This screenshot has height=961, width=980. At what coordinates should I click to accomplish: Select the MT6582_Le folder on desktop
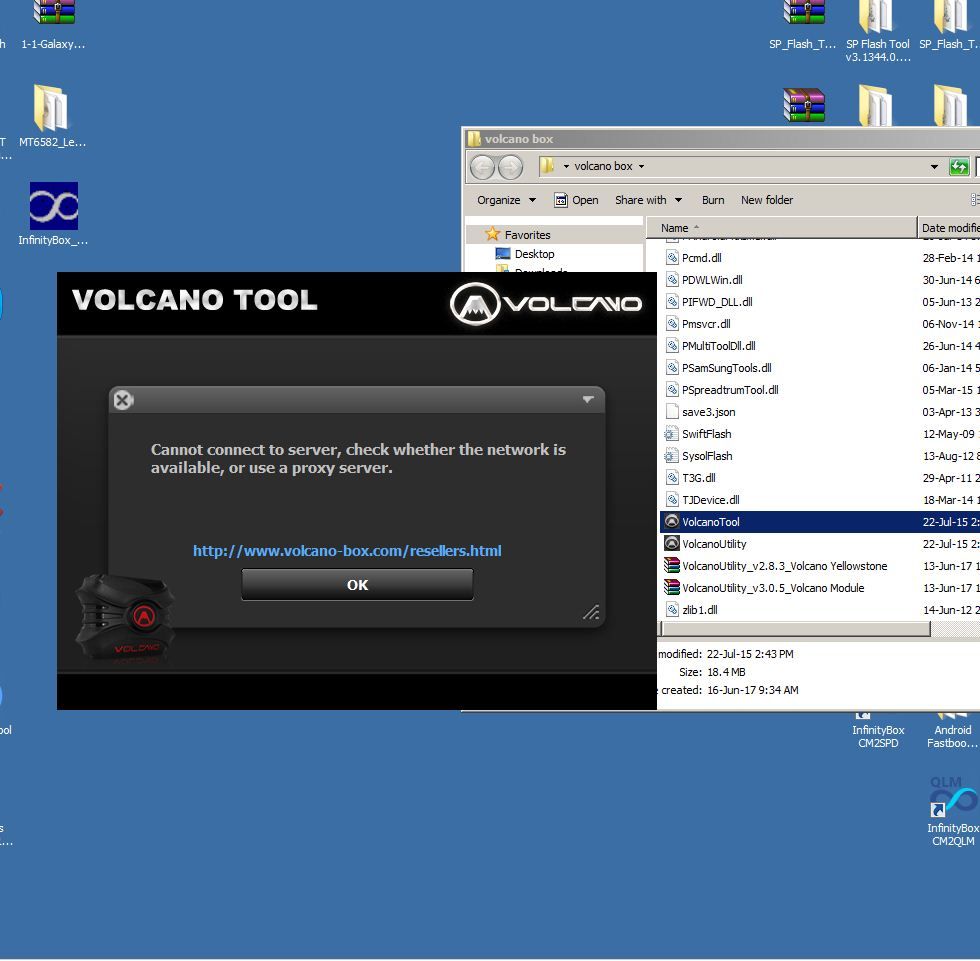52,116
